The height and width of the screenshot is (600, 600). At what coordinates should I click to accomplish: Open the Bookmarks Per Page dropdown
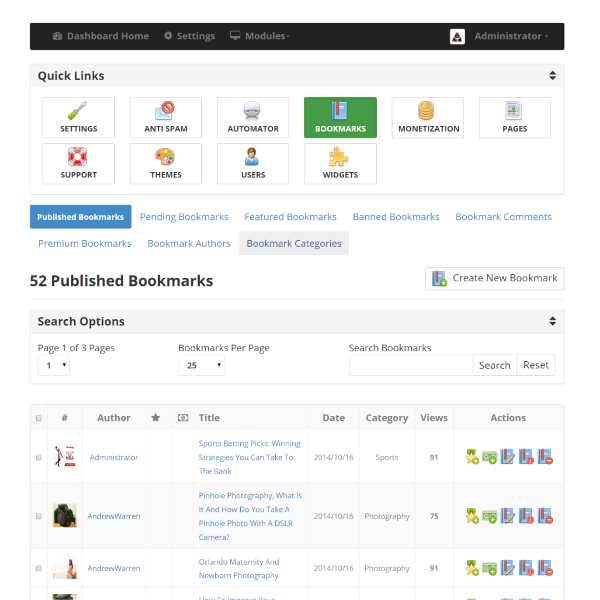click(201, 366)
